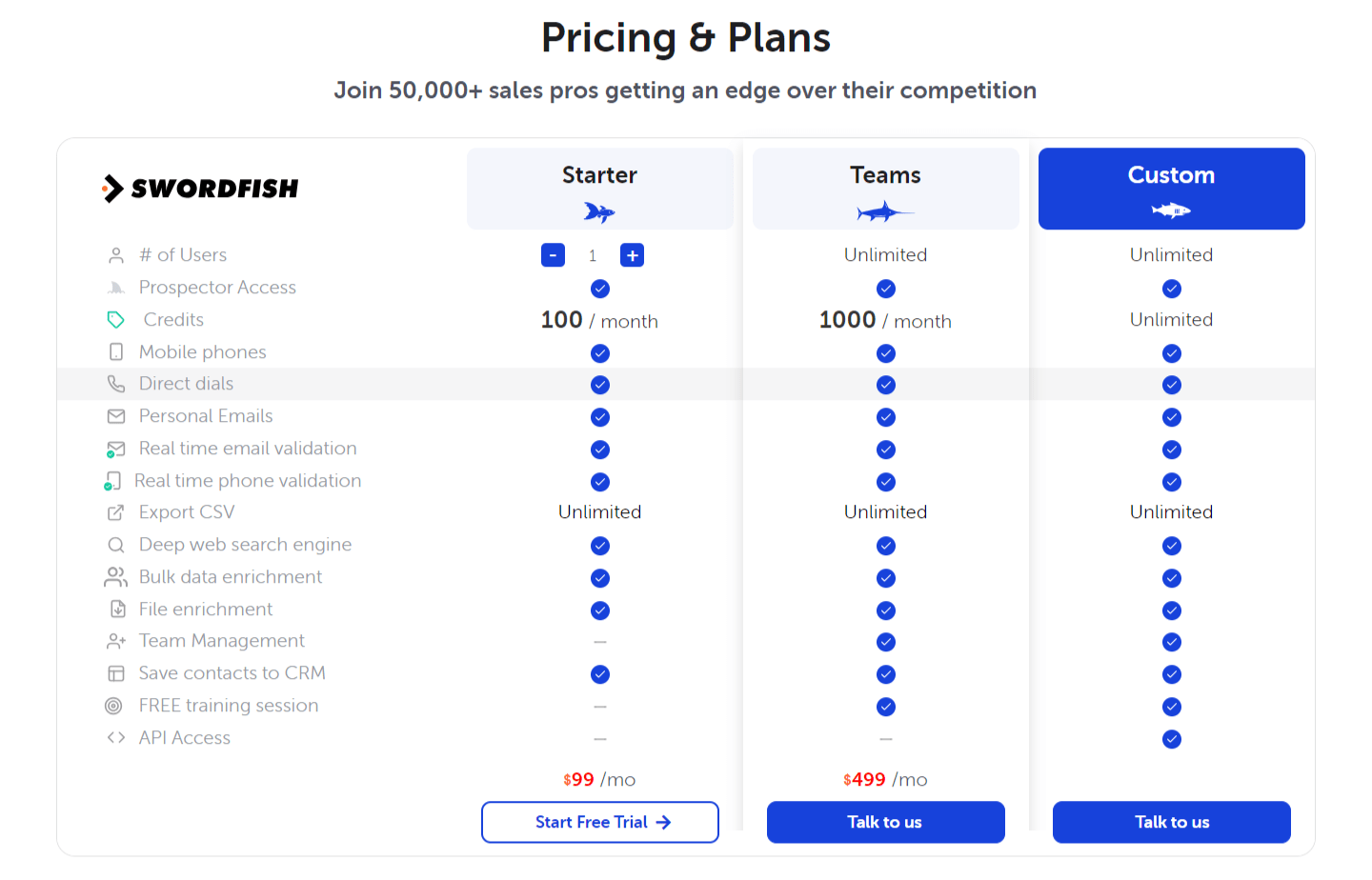The width and height of the screenshot is (1372, 880).
Task: Click the Starter plan shark icon
Action: [x=599, y=211]
